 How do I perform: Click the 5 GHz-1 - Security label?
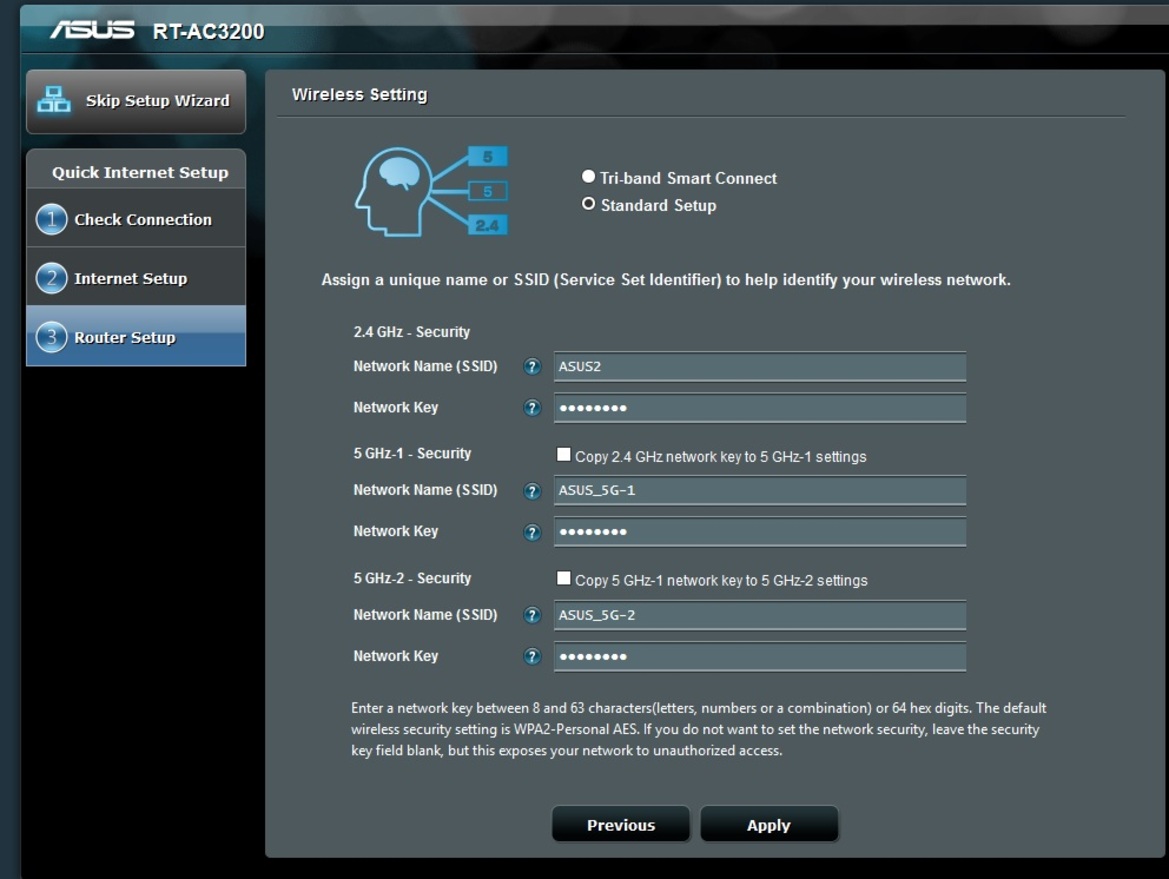tap(412, 453)
